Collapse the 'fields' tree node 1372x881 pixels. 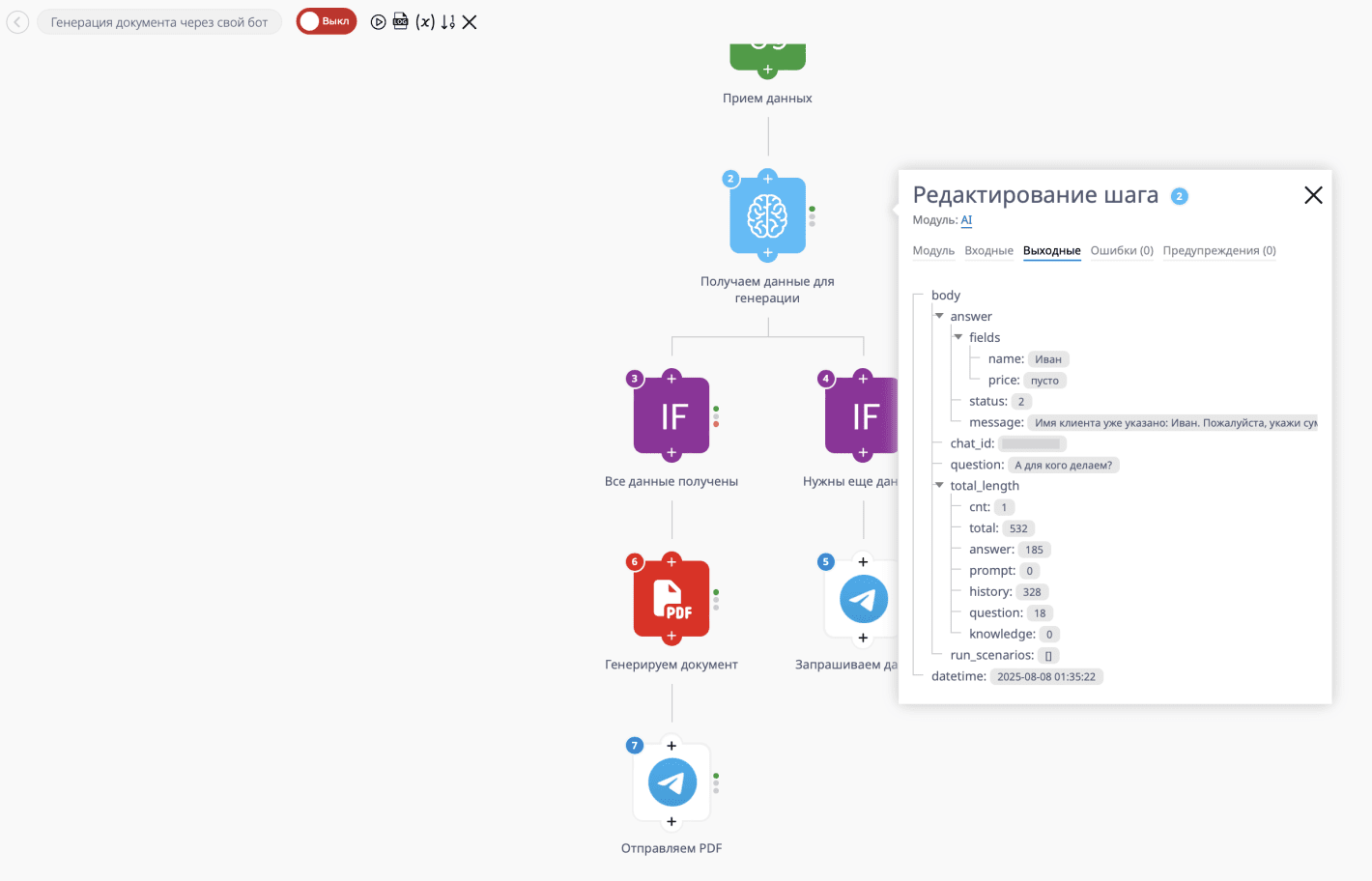pos(958,337)
